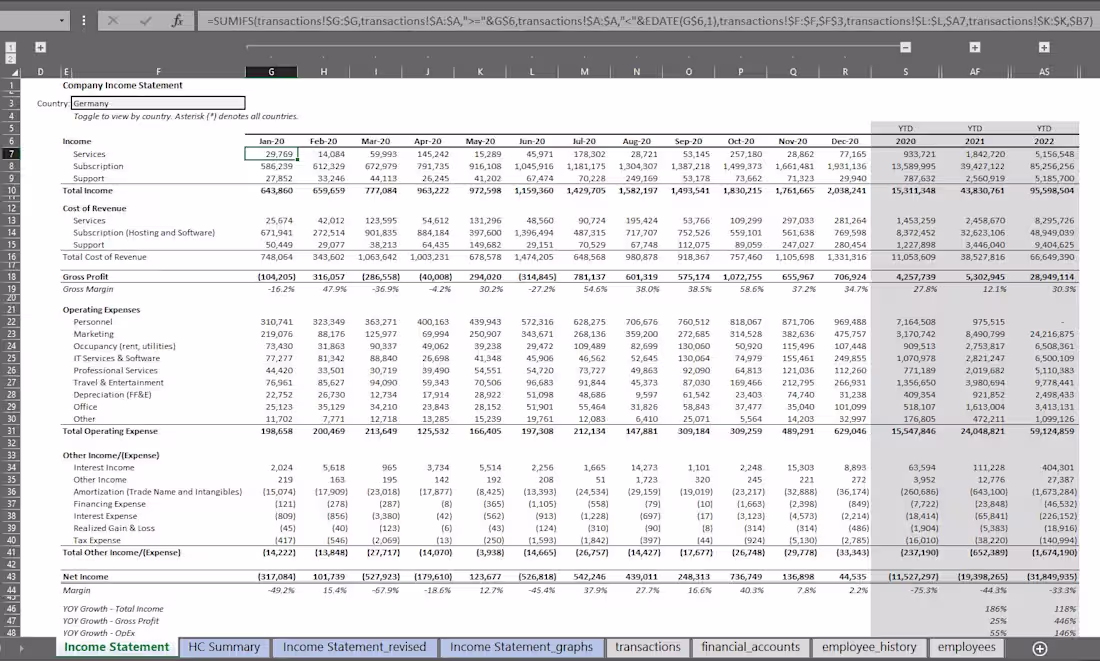Click the Personnel row label
1100x661 pixels.
pyautogui.click(x=93, y=322)
